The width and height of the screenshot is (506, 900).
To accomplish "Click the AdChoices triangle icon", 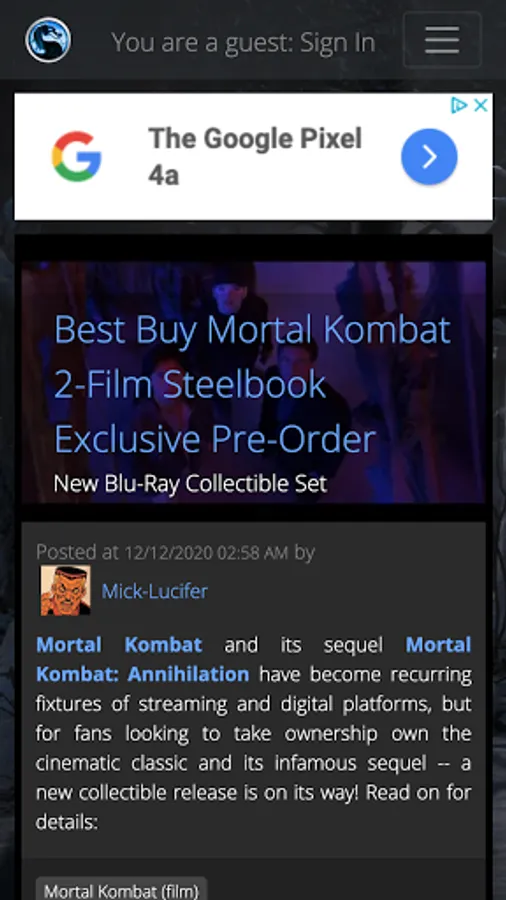I will pos(459,105).
